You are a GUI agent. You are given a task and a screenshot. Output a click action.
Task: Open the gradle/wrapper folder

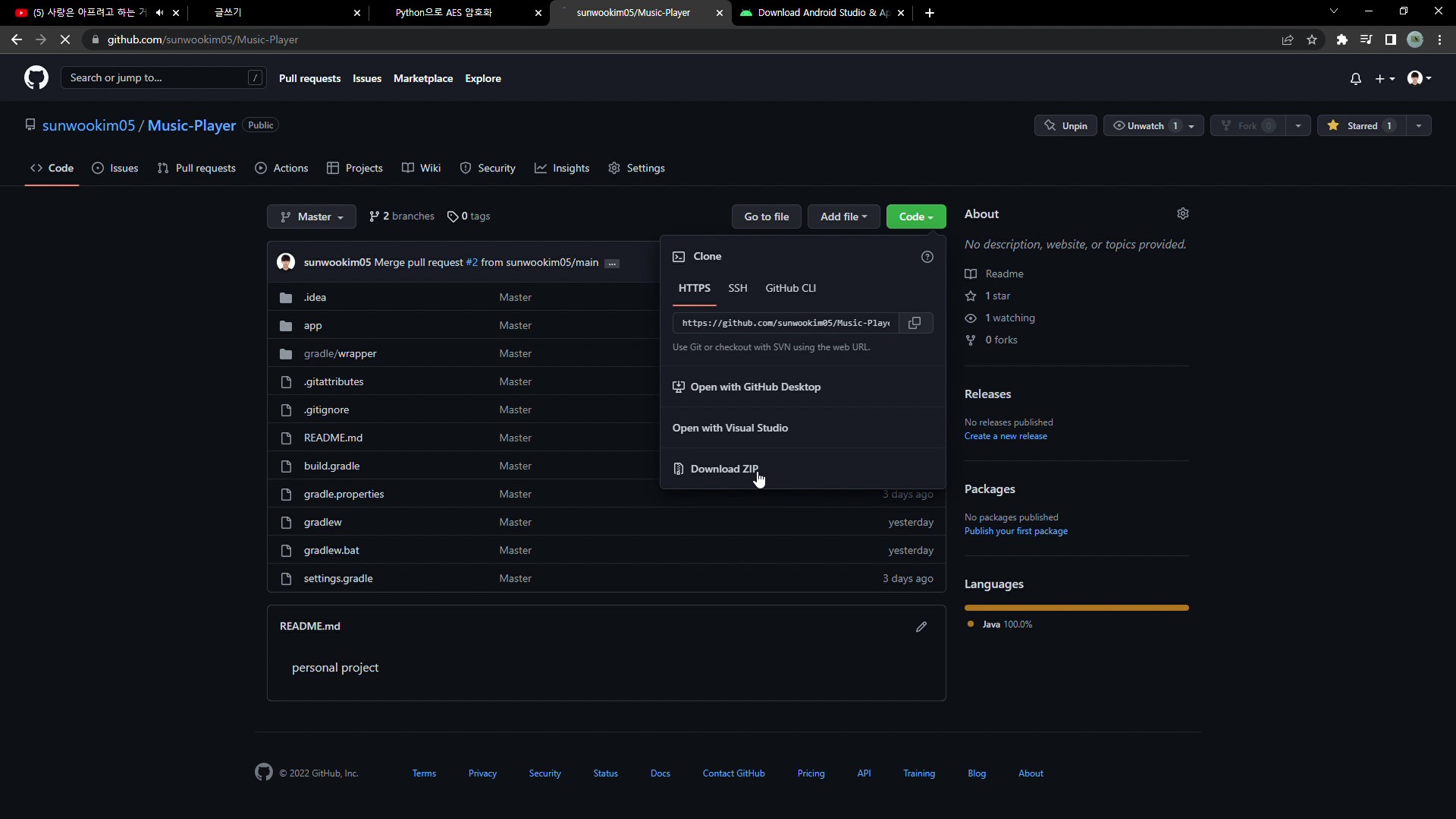[340, 353]
